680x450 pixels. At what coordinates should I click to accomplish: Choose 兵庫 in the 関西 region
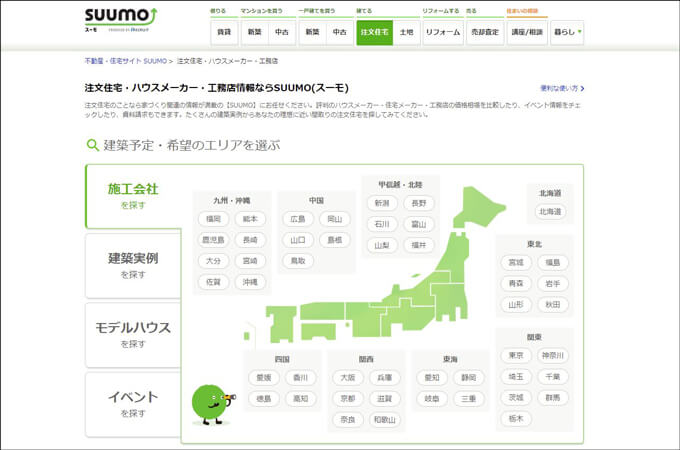click(385, 378)
